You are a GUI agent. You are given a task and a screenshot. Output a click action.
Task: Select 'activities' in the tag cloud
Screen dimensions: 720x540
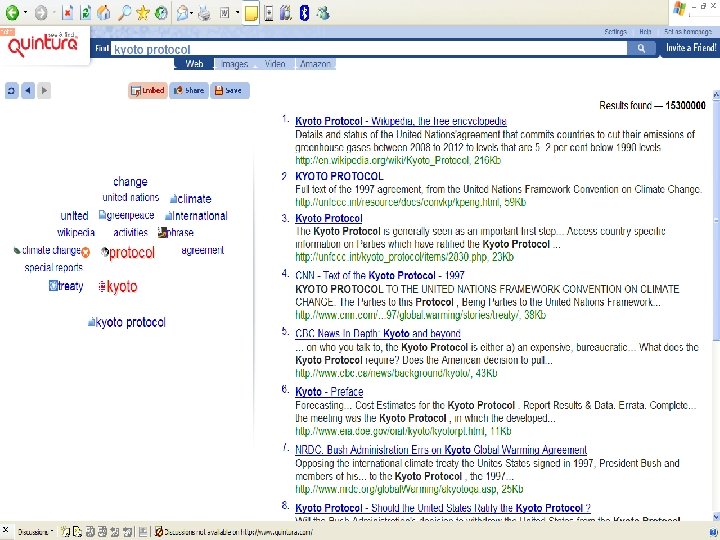(130, 232)
